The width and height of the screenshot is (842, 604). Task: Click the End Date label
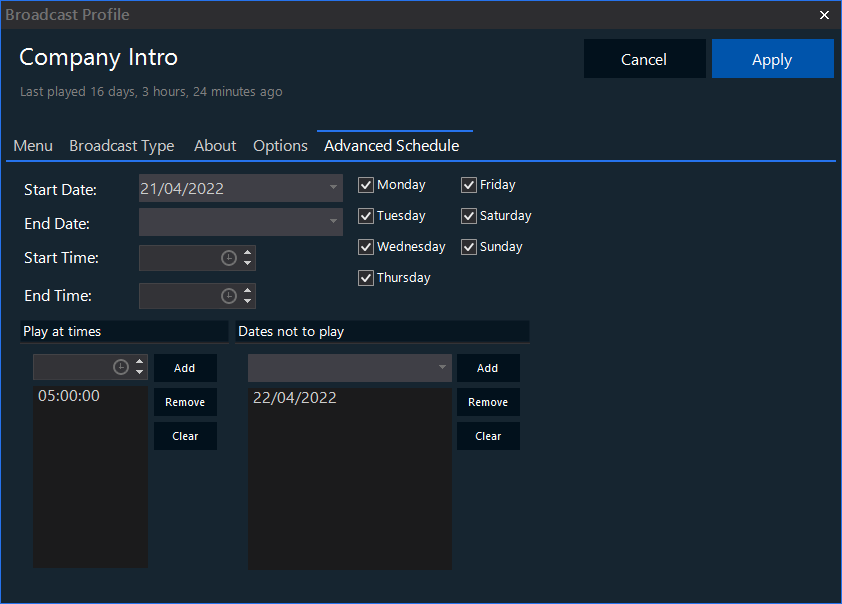[x=57, y=224]
